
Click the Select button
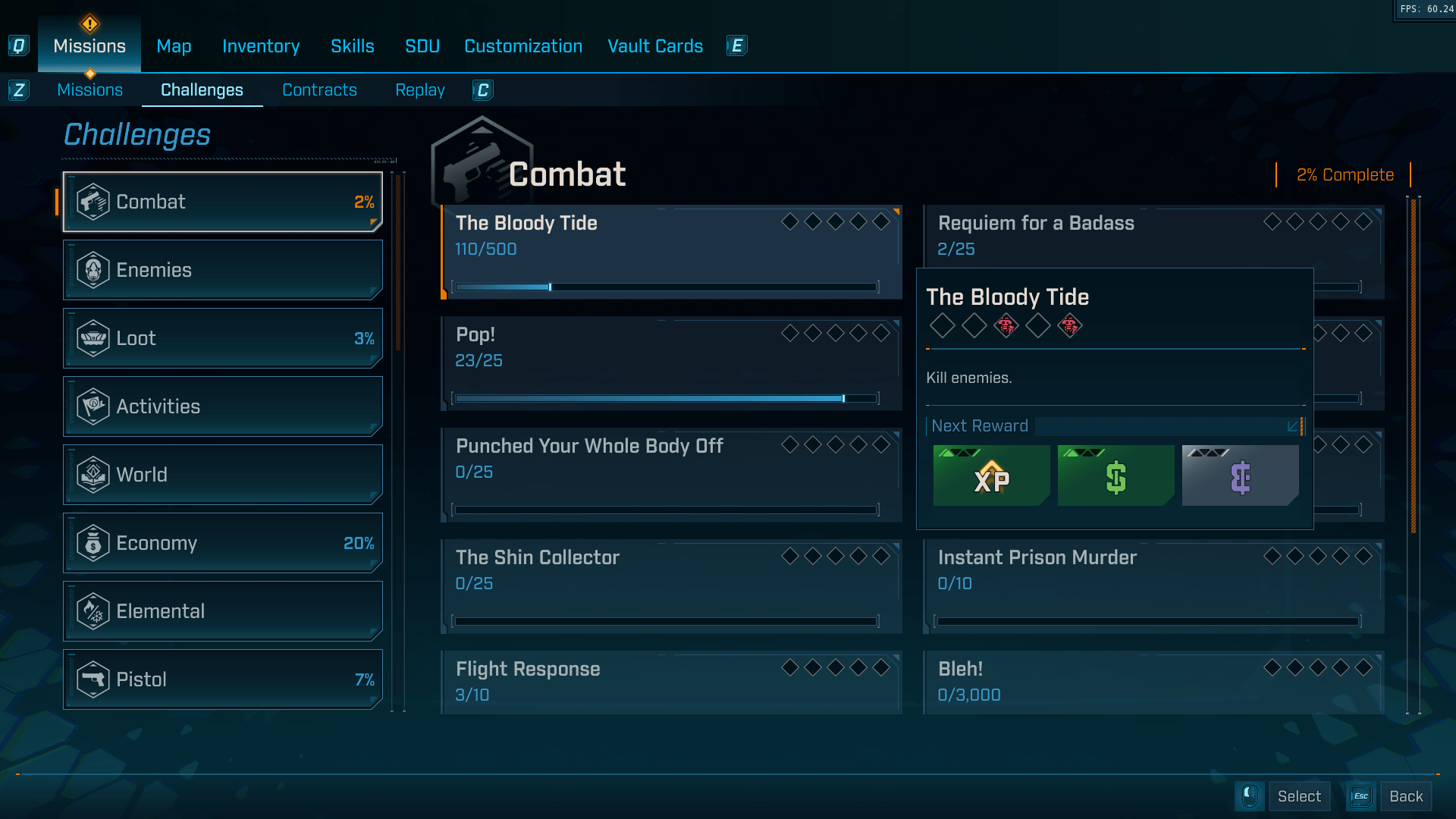pos(1299,796)
